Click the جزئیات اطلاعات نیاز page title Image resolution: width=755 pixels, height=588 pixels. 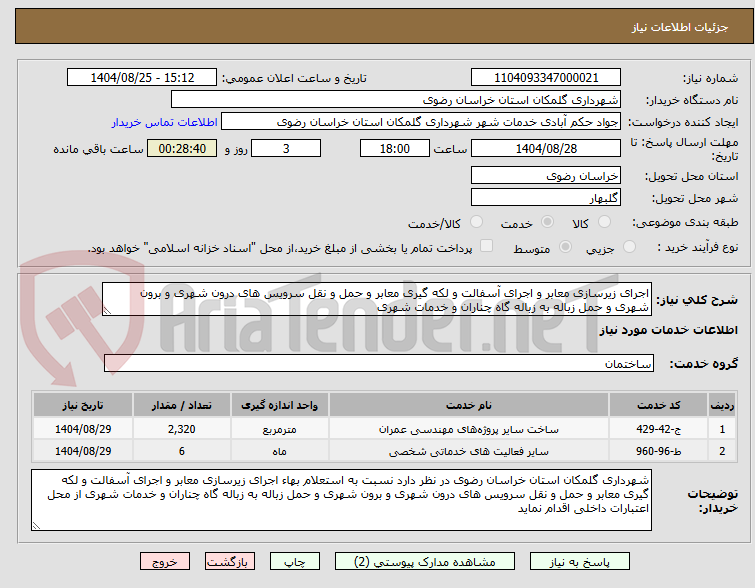pos(680,27)
